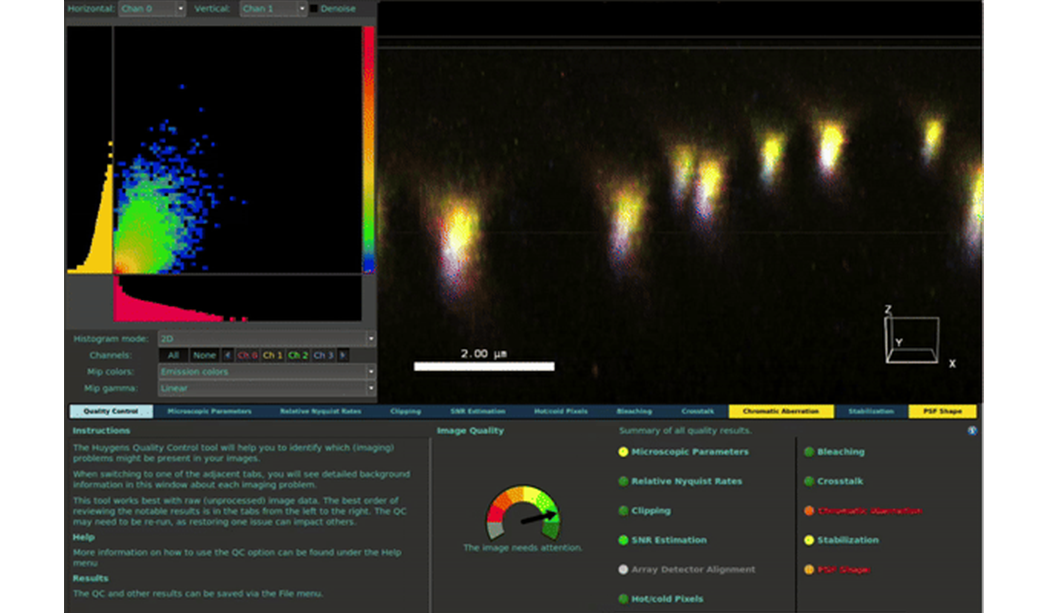Toggle channel Ch 0 visibility
The width and height of the screenshot is (1048, 613).
[247, 355]
